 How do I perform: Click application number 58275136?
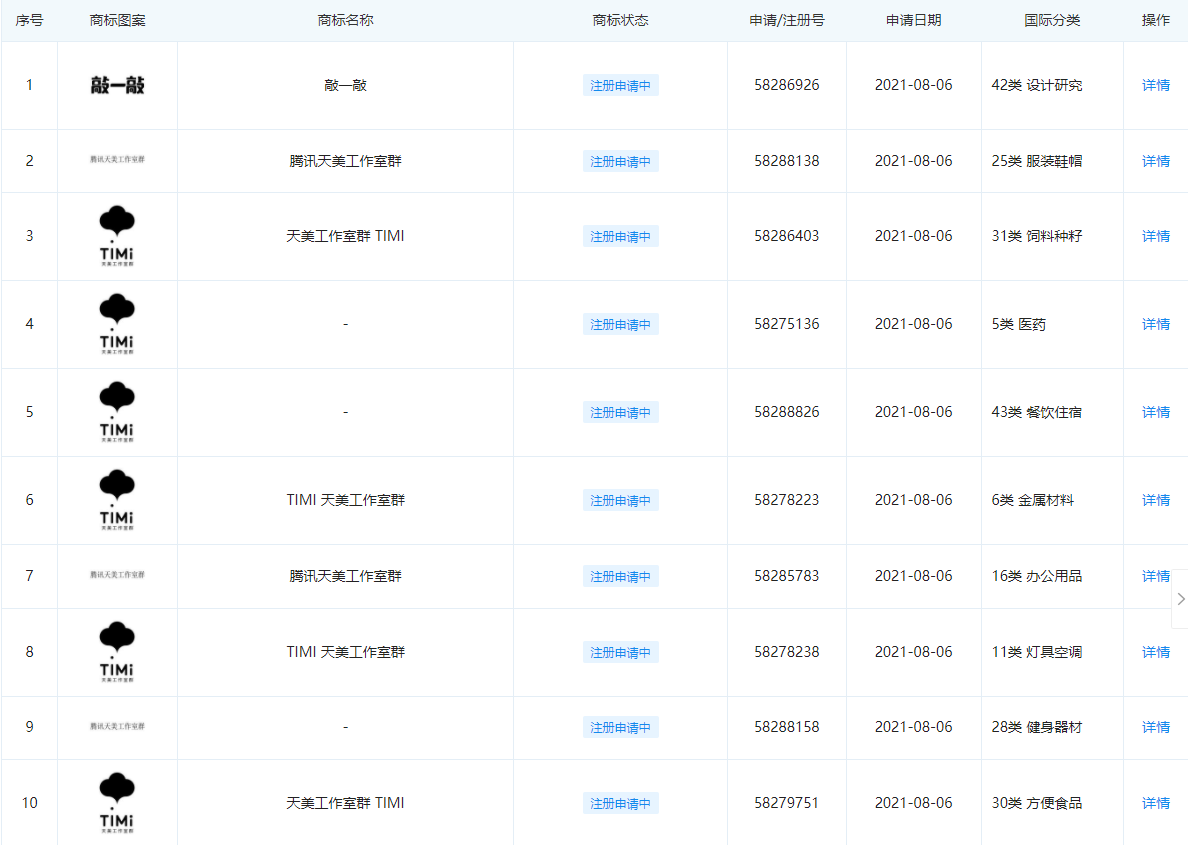(x=786, y=324)
